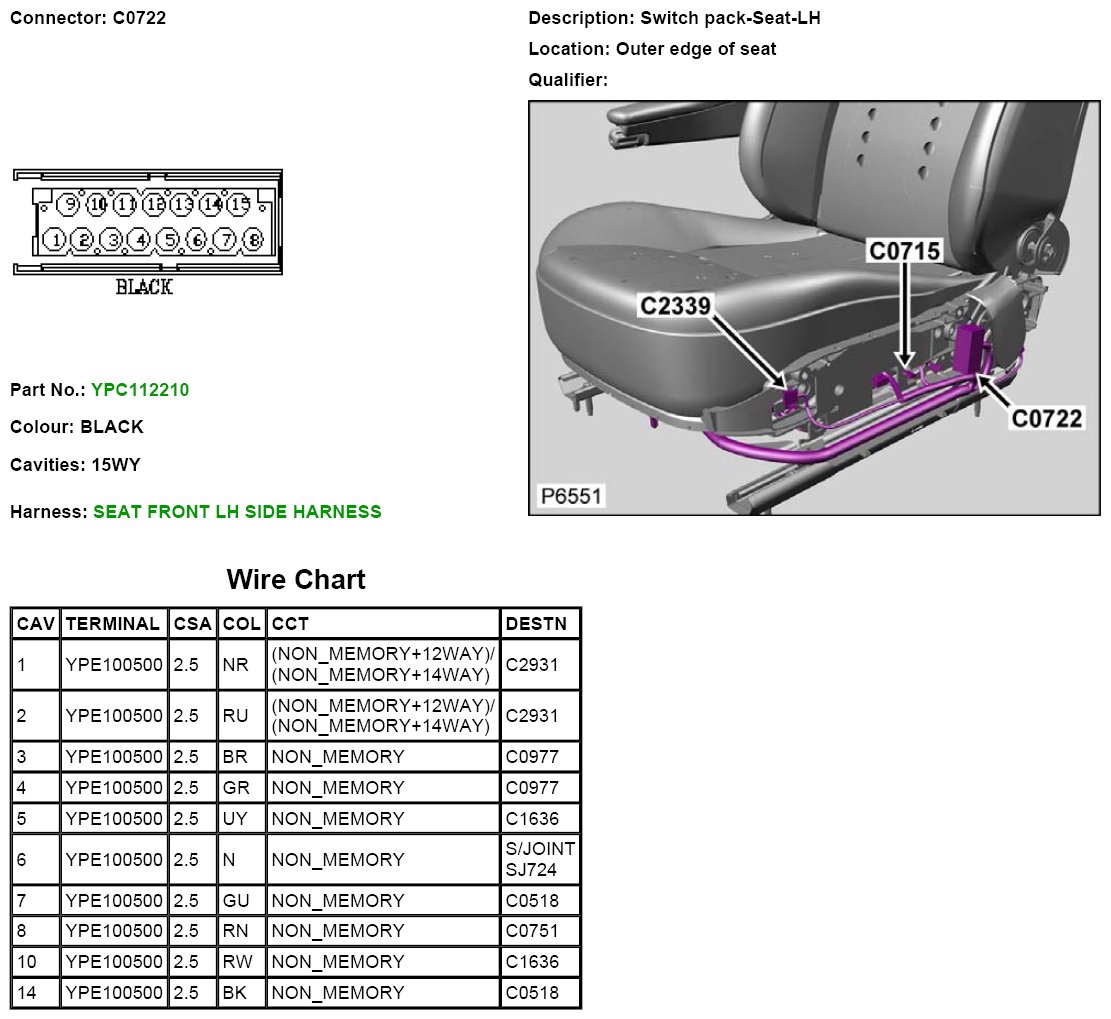The width and height of the screenshot is (1111, 1019).
Task: Click pin 8 in the connector diagram
Action: (x=253, y=240)
